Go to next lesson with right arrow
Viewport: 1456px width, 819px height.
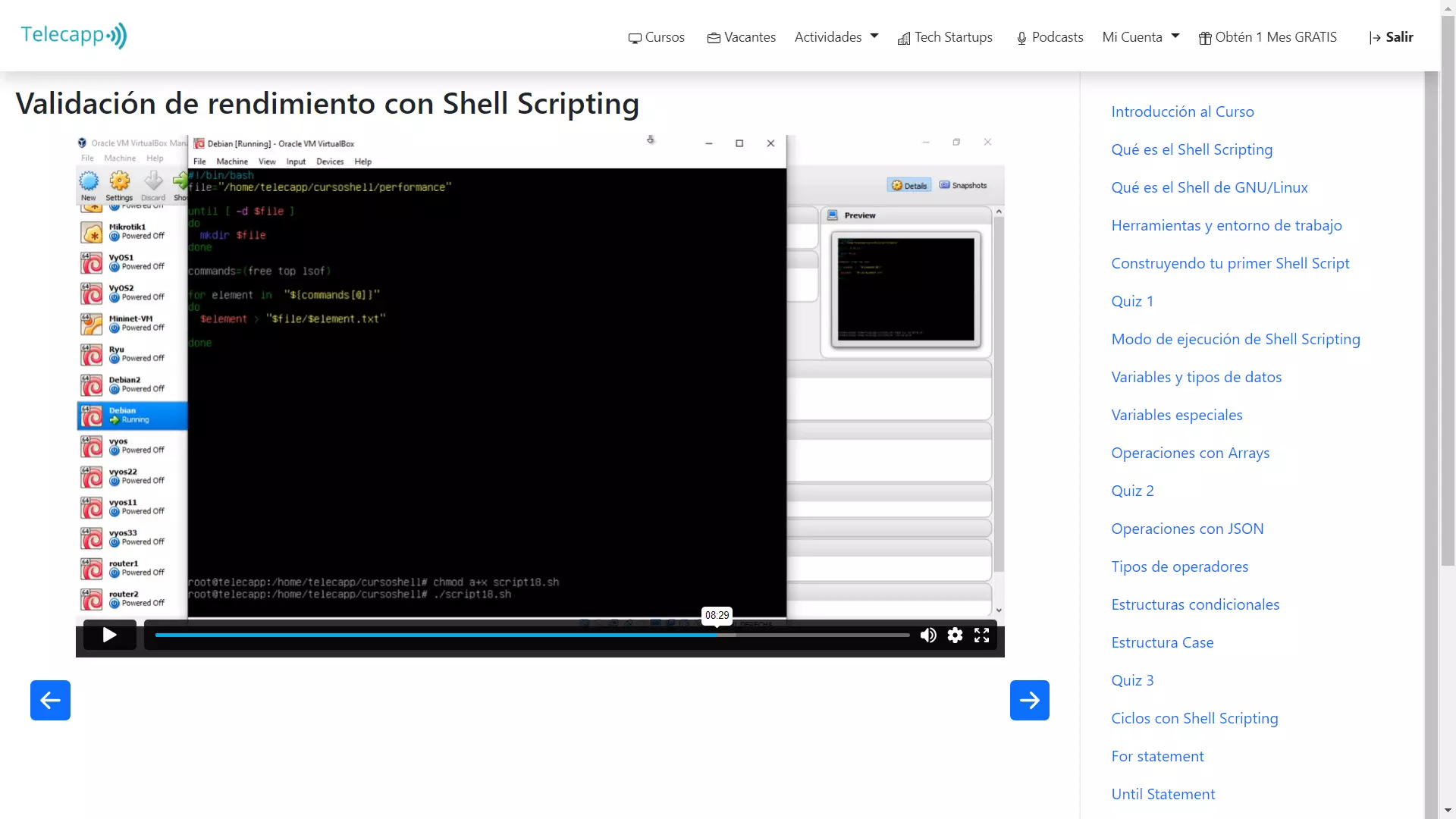1029,700
